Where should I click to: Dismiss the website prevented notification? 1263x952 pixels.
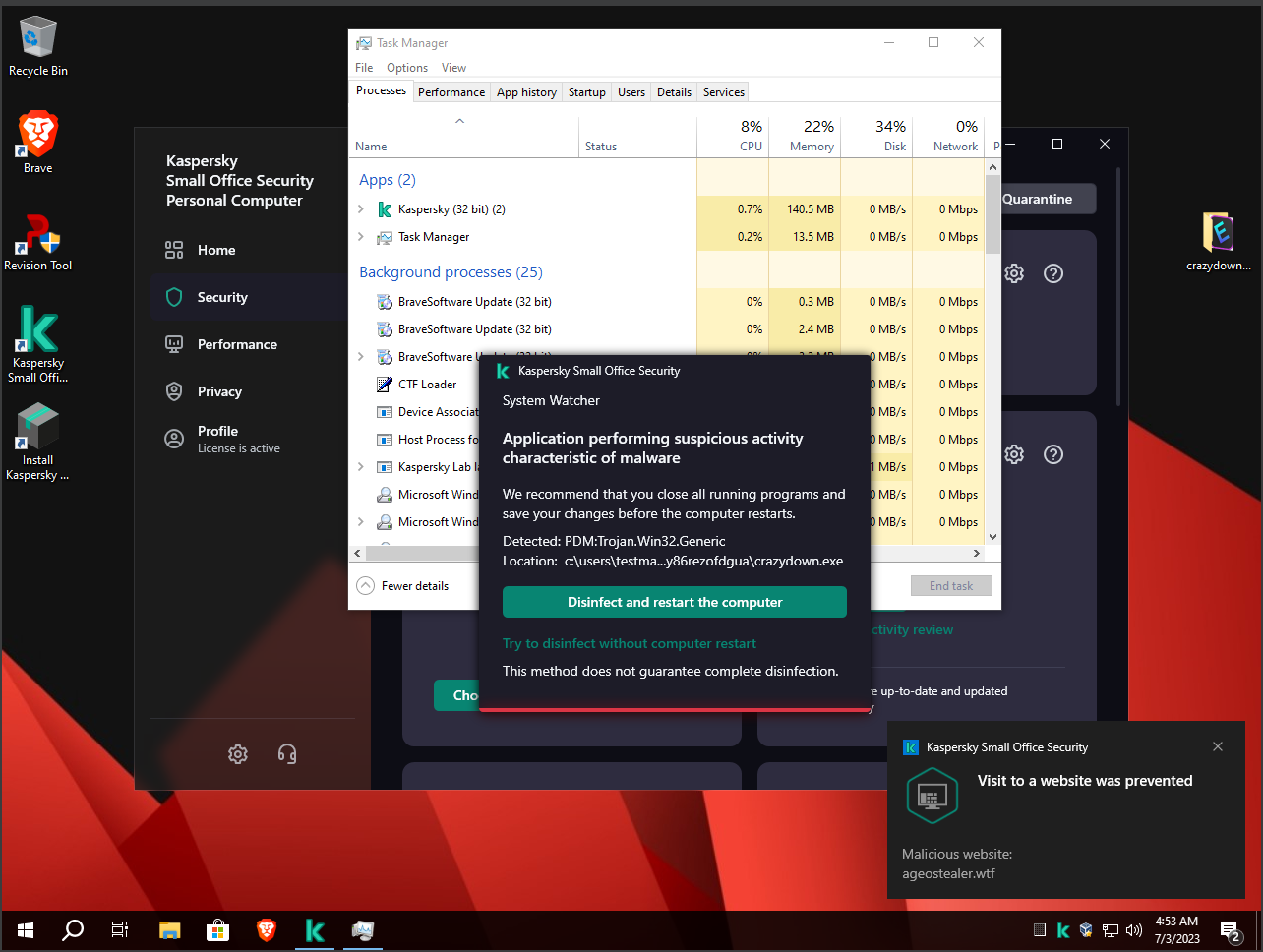(1218, 746)
